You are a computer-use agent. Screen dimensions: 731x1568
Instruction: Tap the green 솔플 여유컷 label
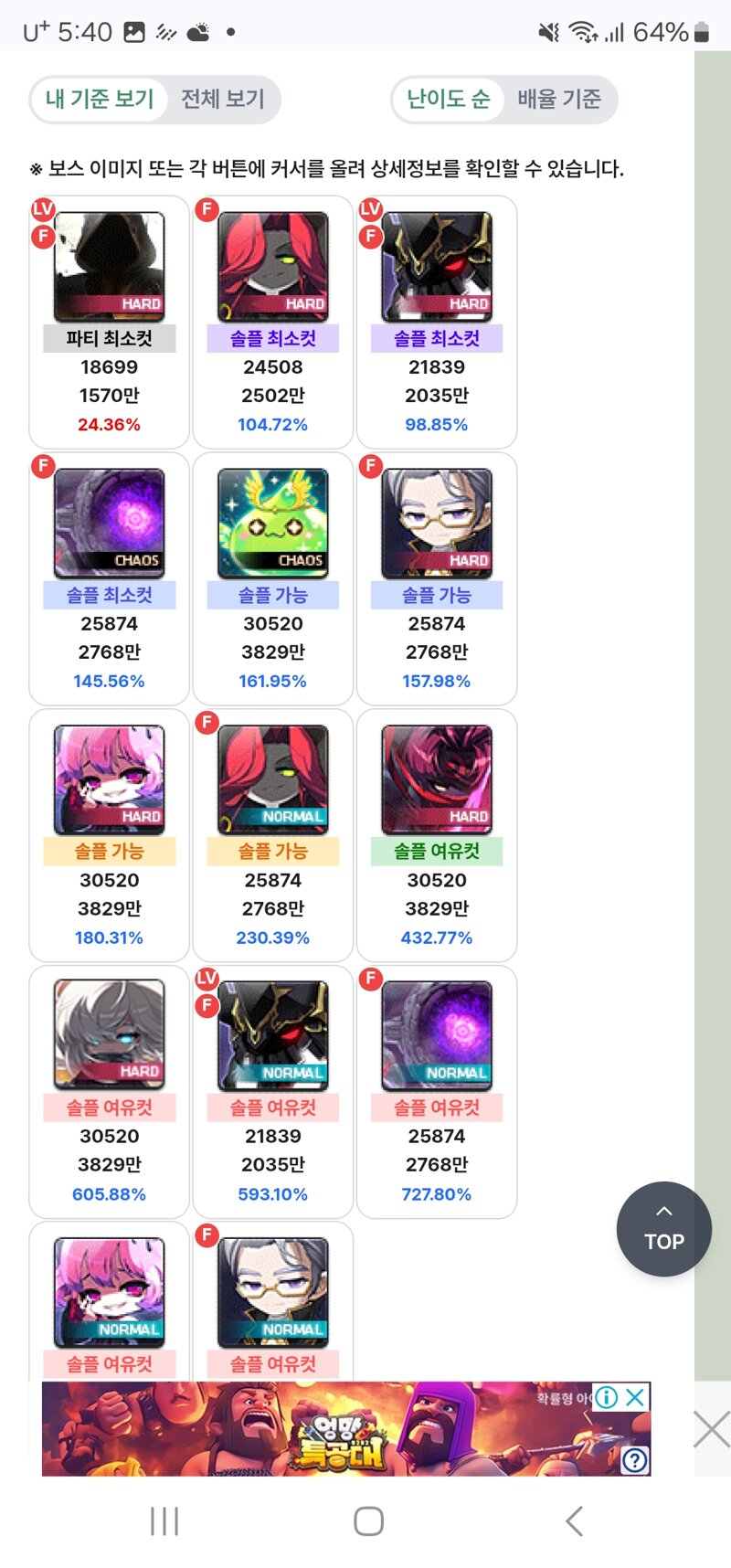tap(437, 851)
